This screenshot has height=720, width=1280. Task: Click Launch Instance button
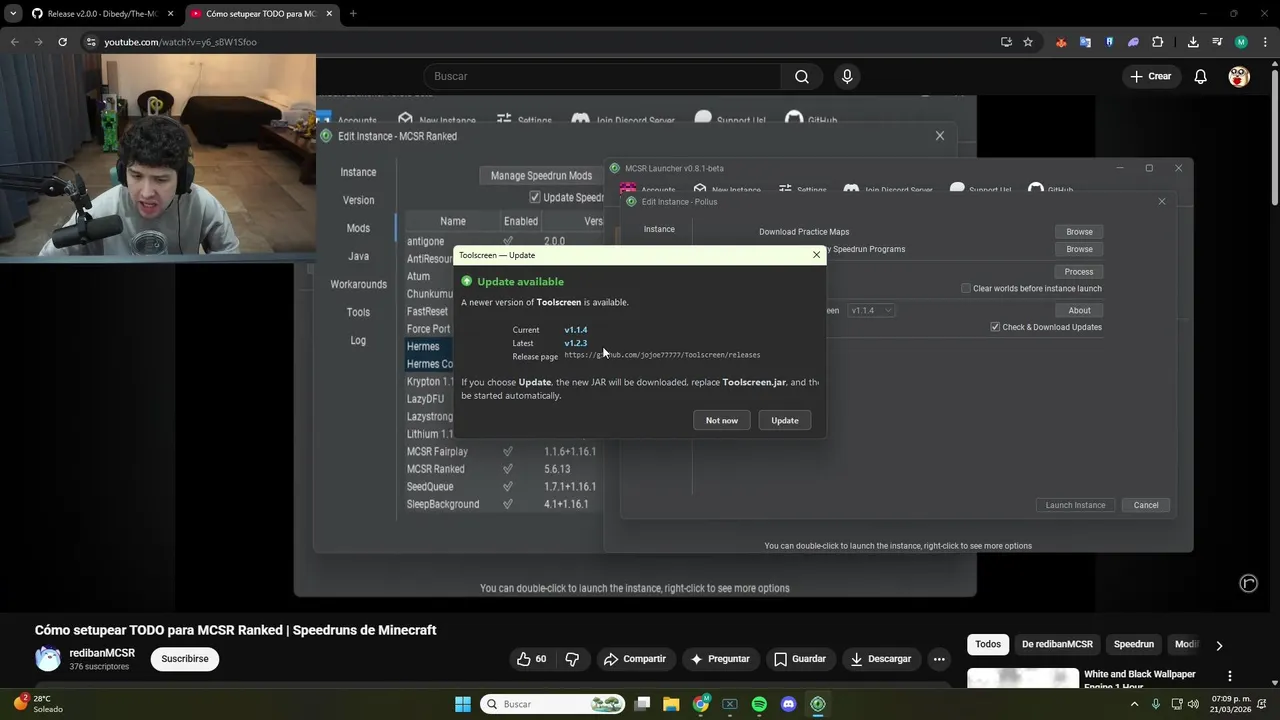coord(1075,505)
